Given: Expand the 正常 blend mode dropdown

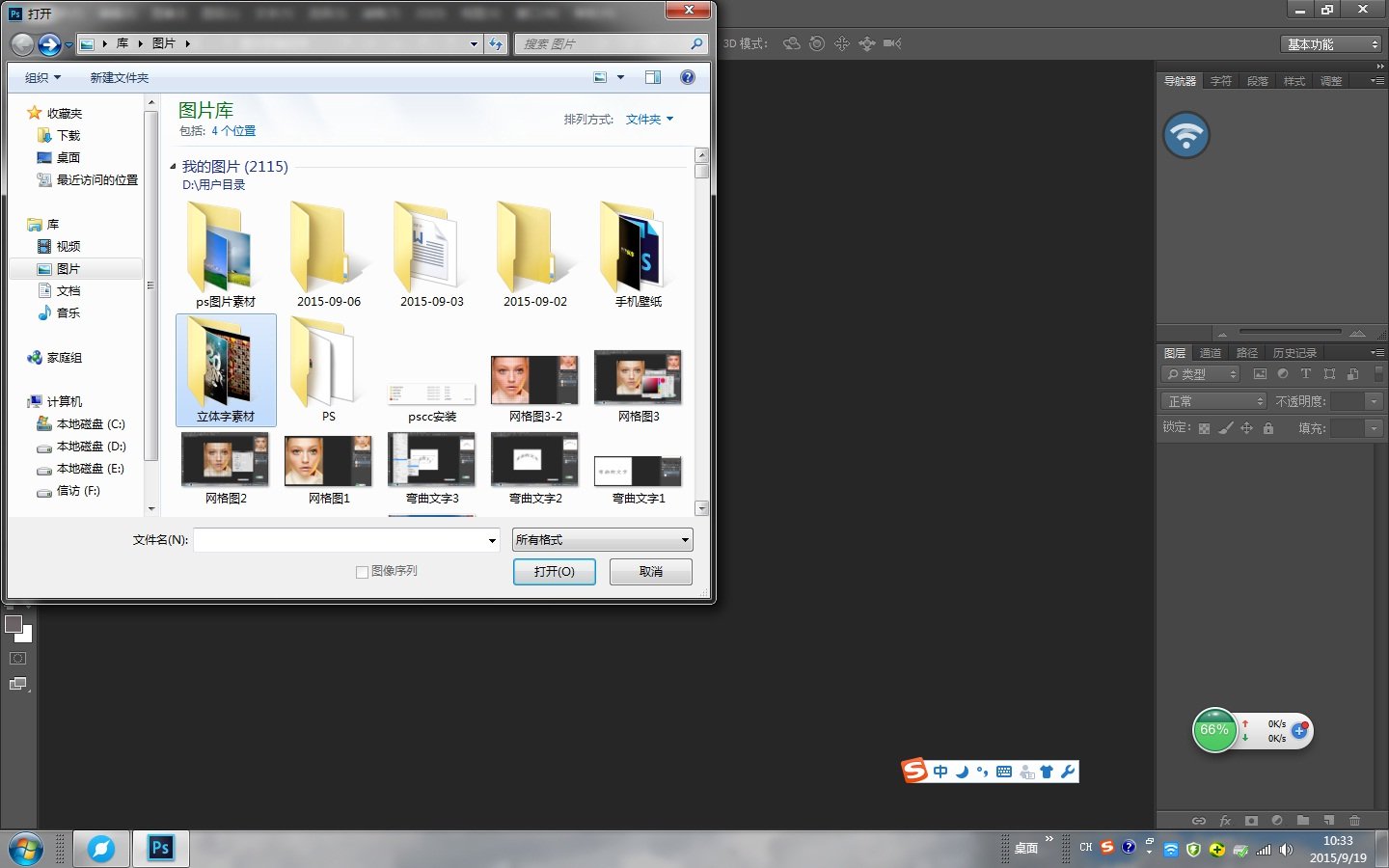Looking at the screenshot, I should click(1212, 401).
